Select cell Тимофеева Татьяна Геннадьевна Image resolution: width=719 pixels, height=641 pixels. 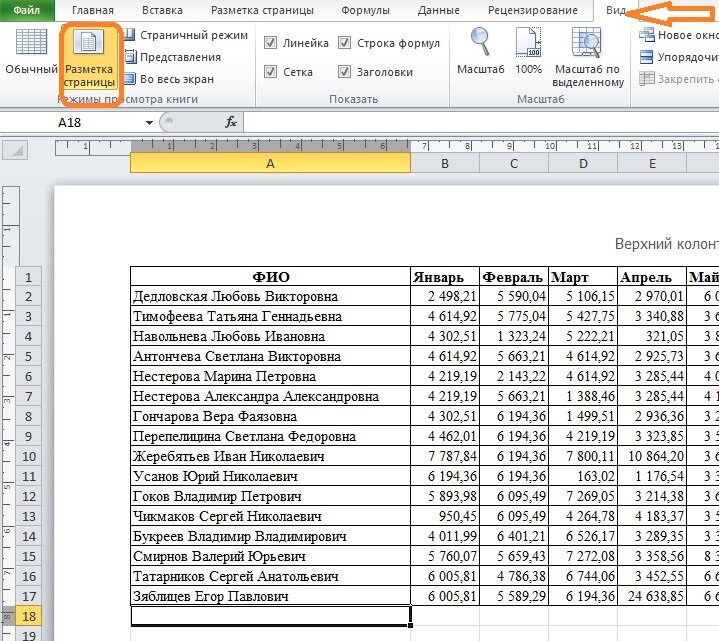tap(271, 316)
